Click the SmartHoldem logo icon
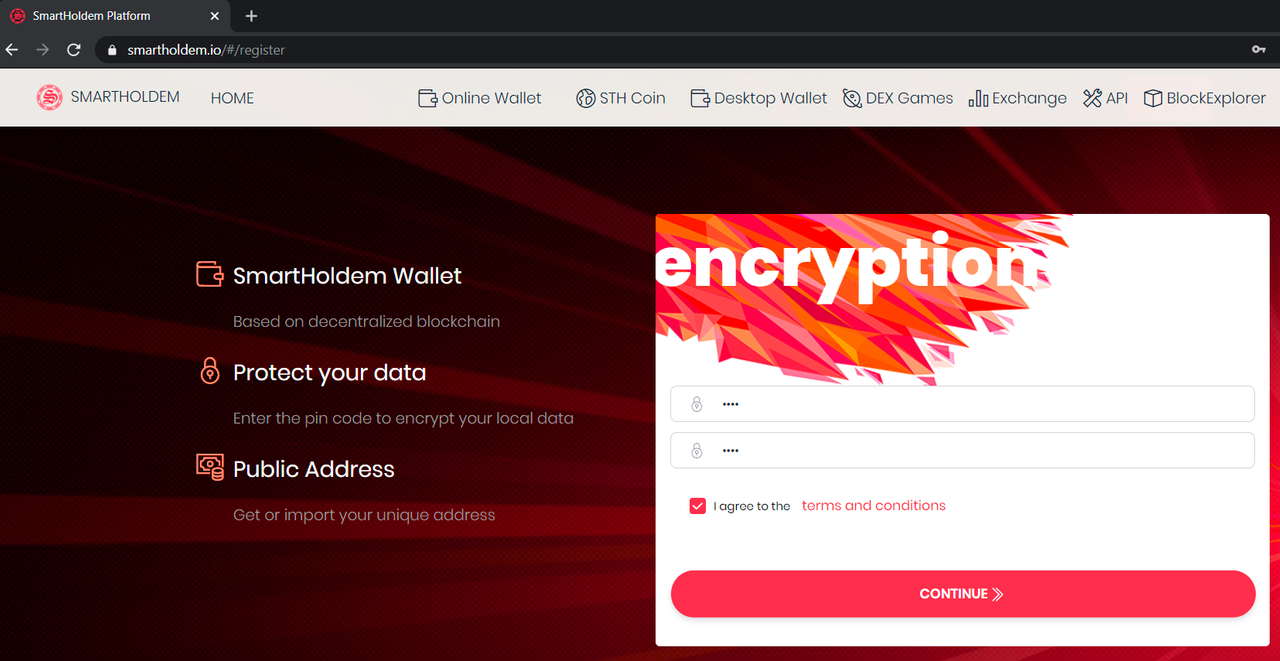 pos(49,97)
